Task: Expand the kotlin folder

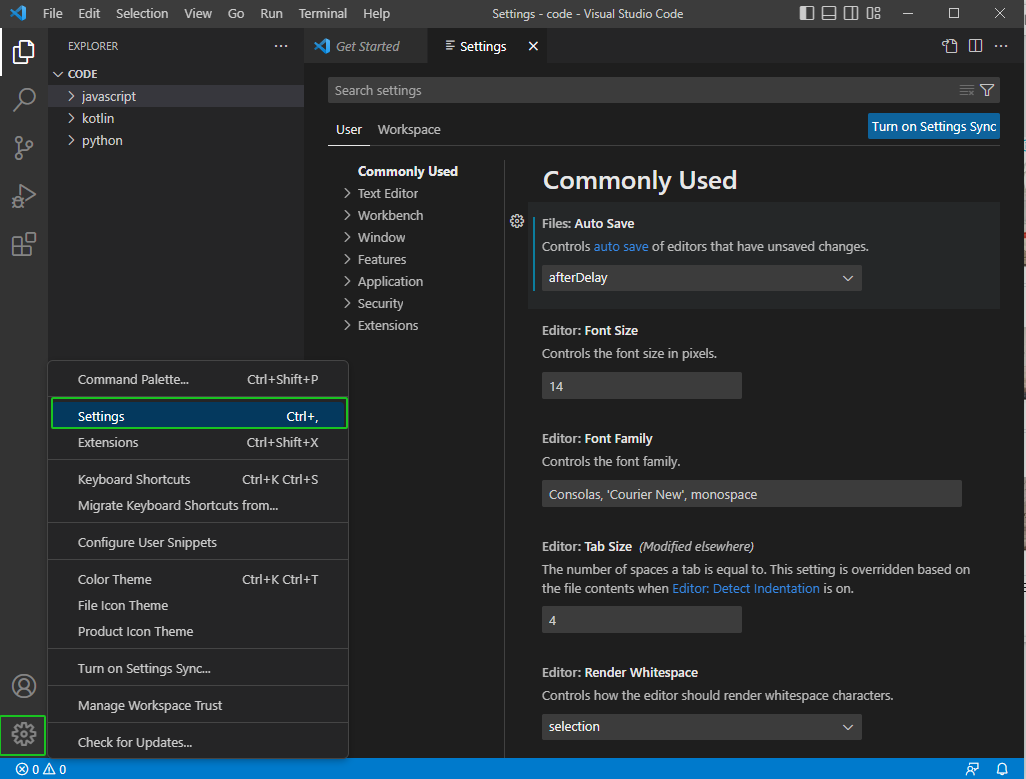Action: tap(175, 118)
